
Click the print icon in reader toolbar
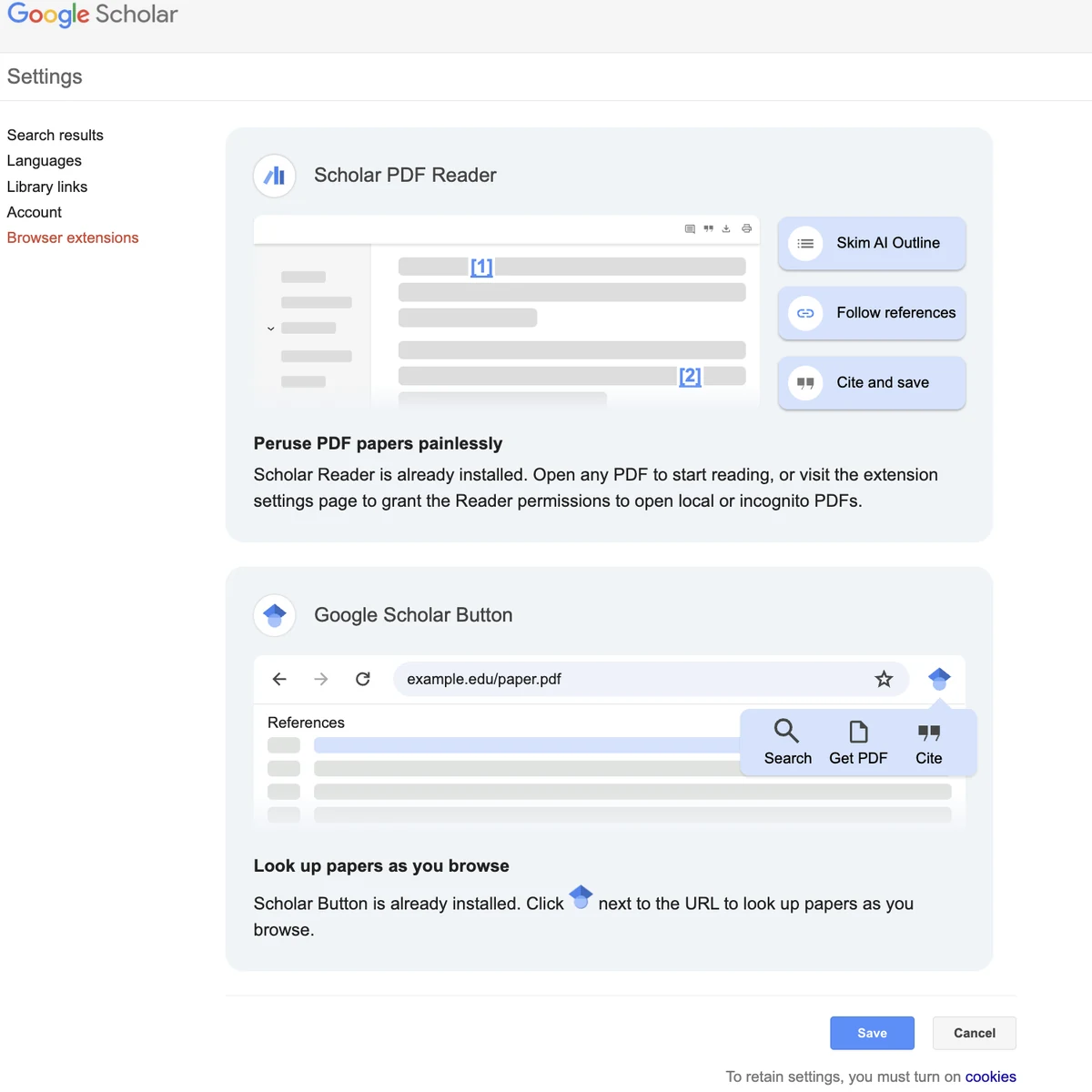point(746,228)
